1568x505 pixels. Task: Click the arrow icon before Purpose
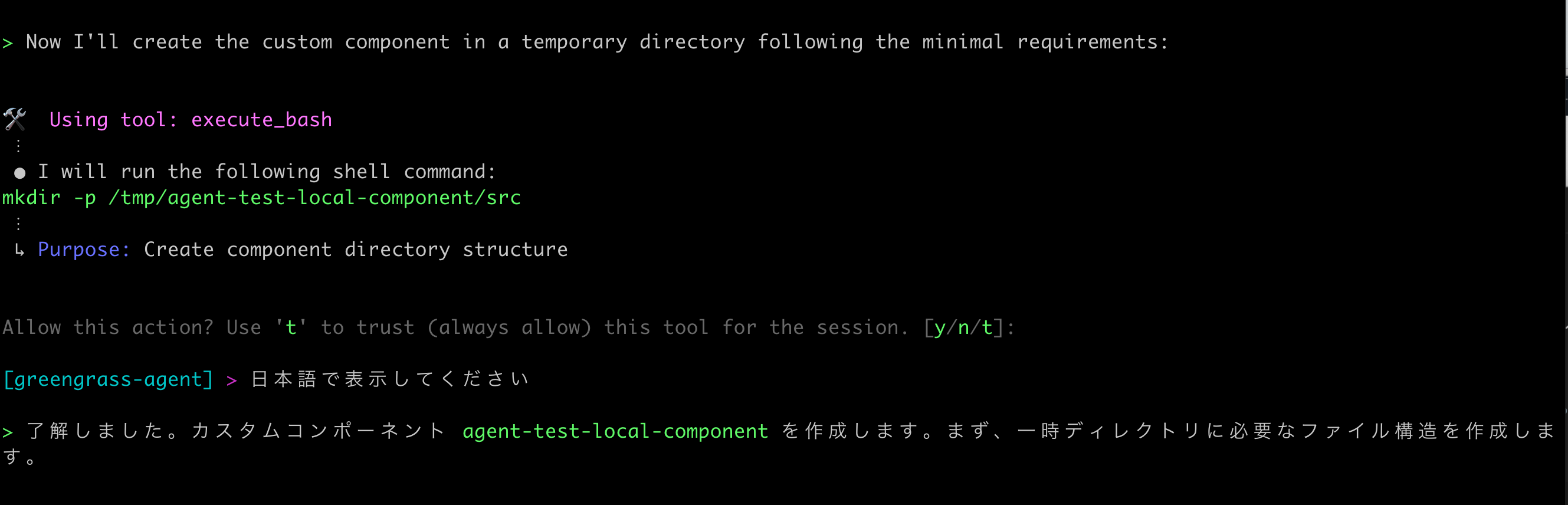click(19, 250)
